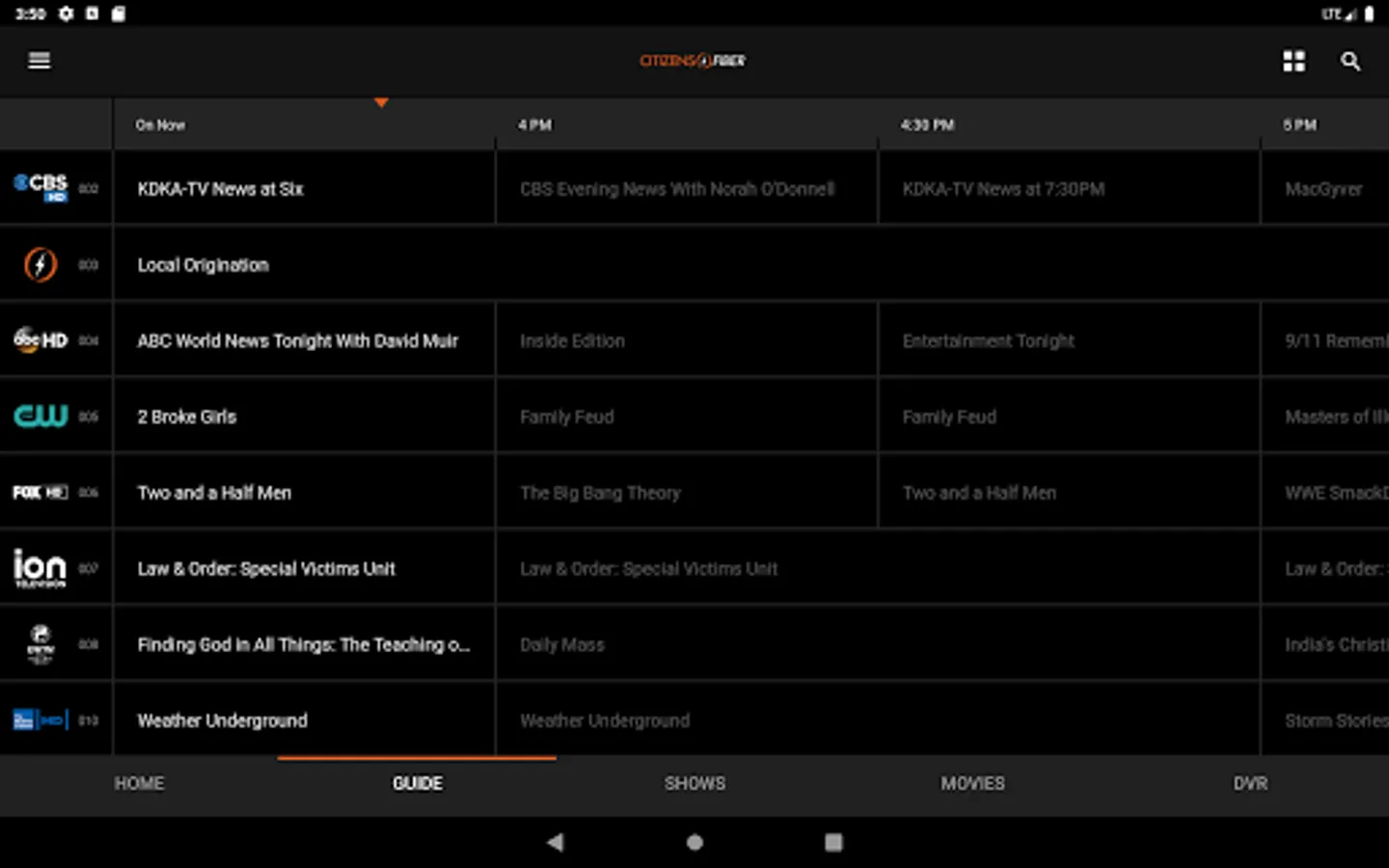The height and width of the screenshot is (868, 1389).
Task: Open Law & Order: SVU at 4 PM
Action: tap(878, 568)
